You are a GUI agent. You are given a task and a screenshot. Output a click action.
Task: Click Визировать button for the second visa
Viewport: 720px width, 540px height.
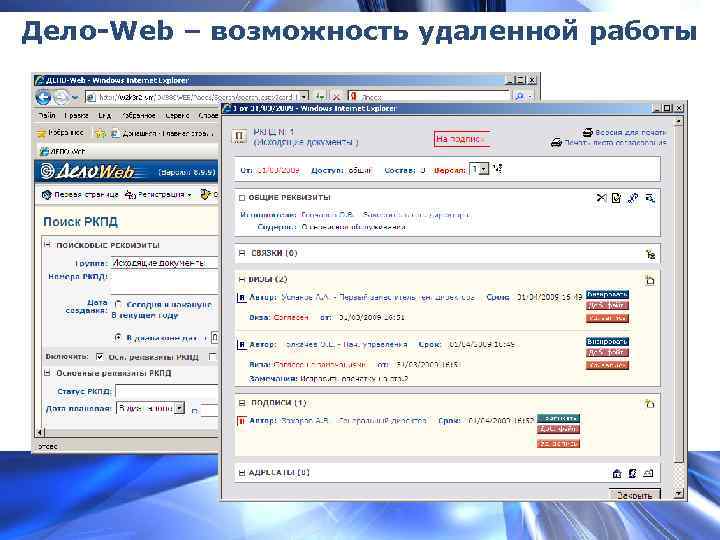607,342
